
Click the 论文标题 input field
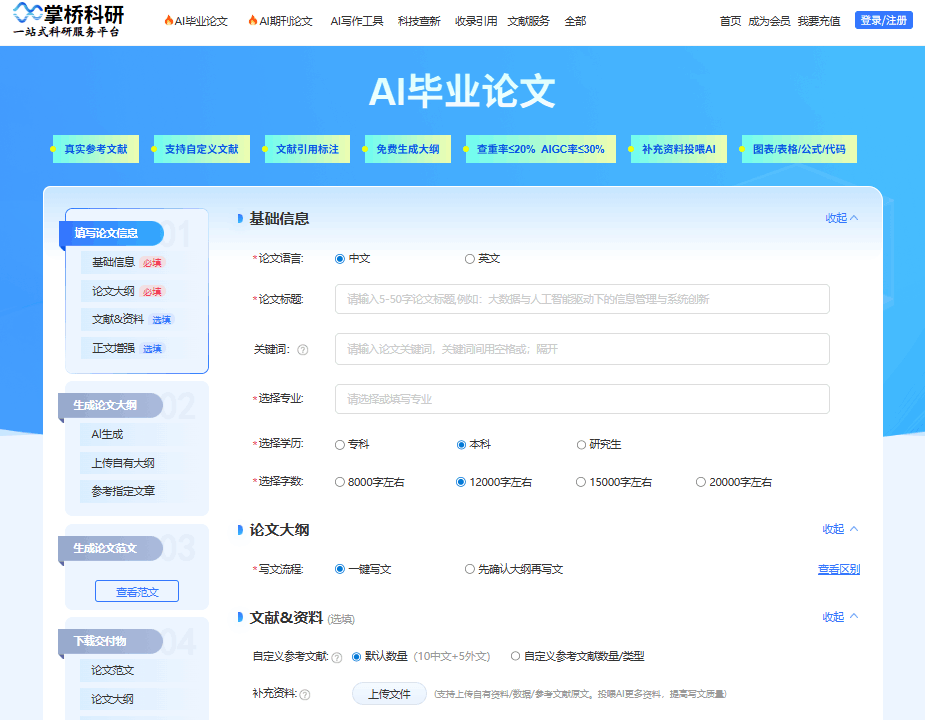582,299
